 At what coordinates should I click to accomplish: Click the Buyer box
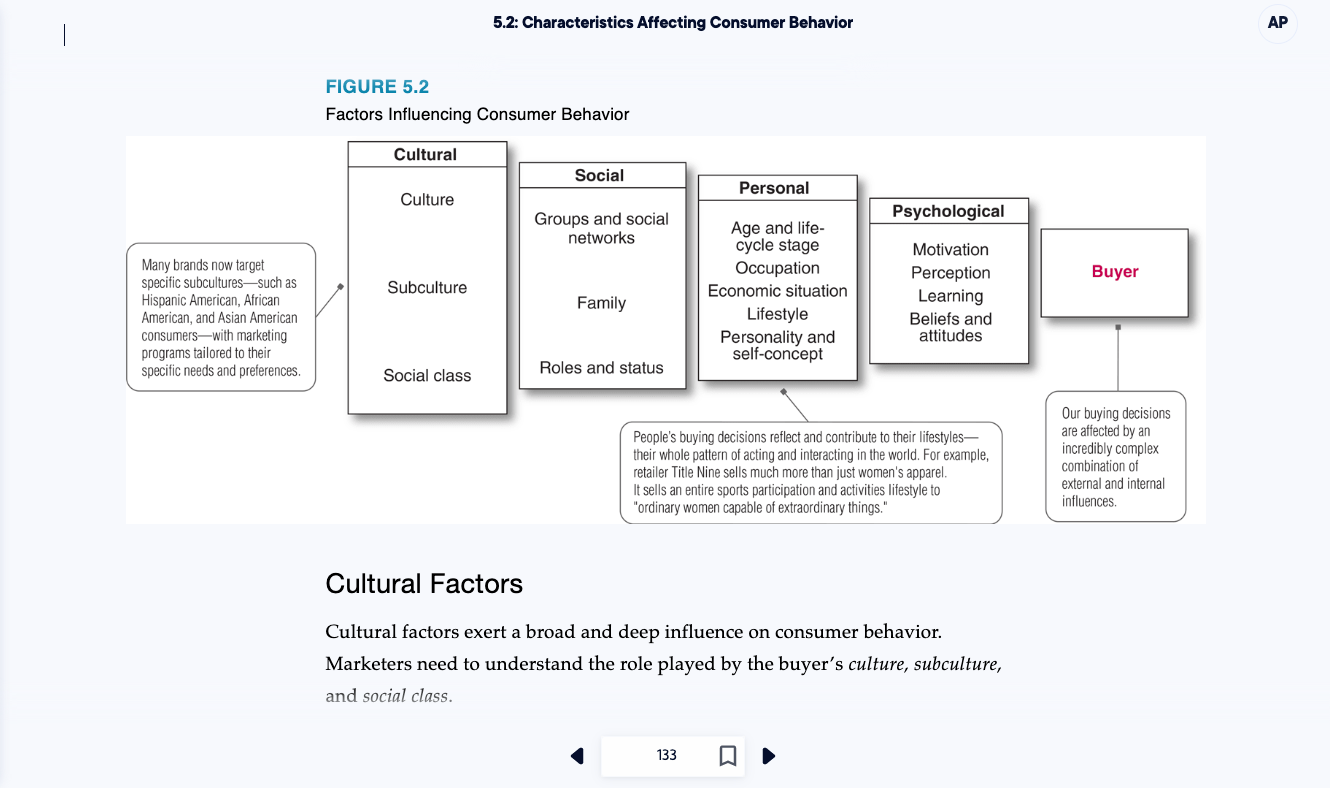tap(1114, 272)
